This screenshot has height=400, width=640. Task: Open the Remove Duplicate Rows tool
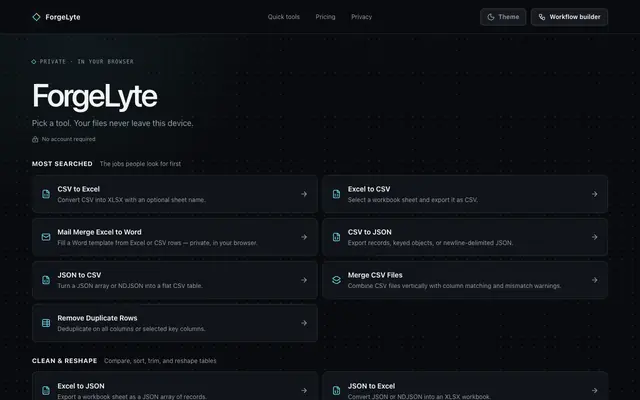coord(175,323)
